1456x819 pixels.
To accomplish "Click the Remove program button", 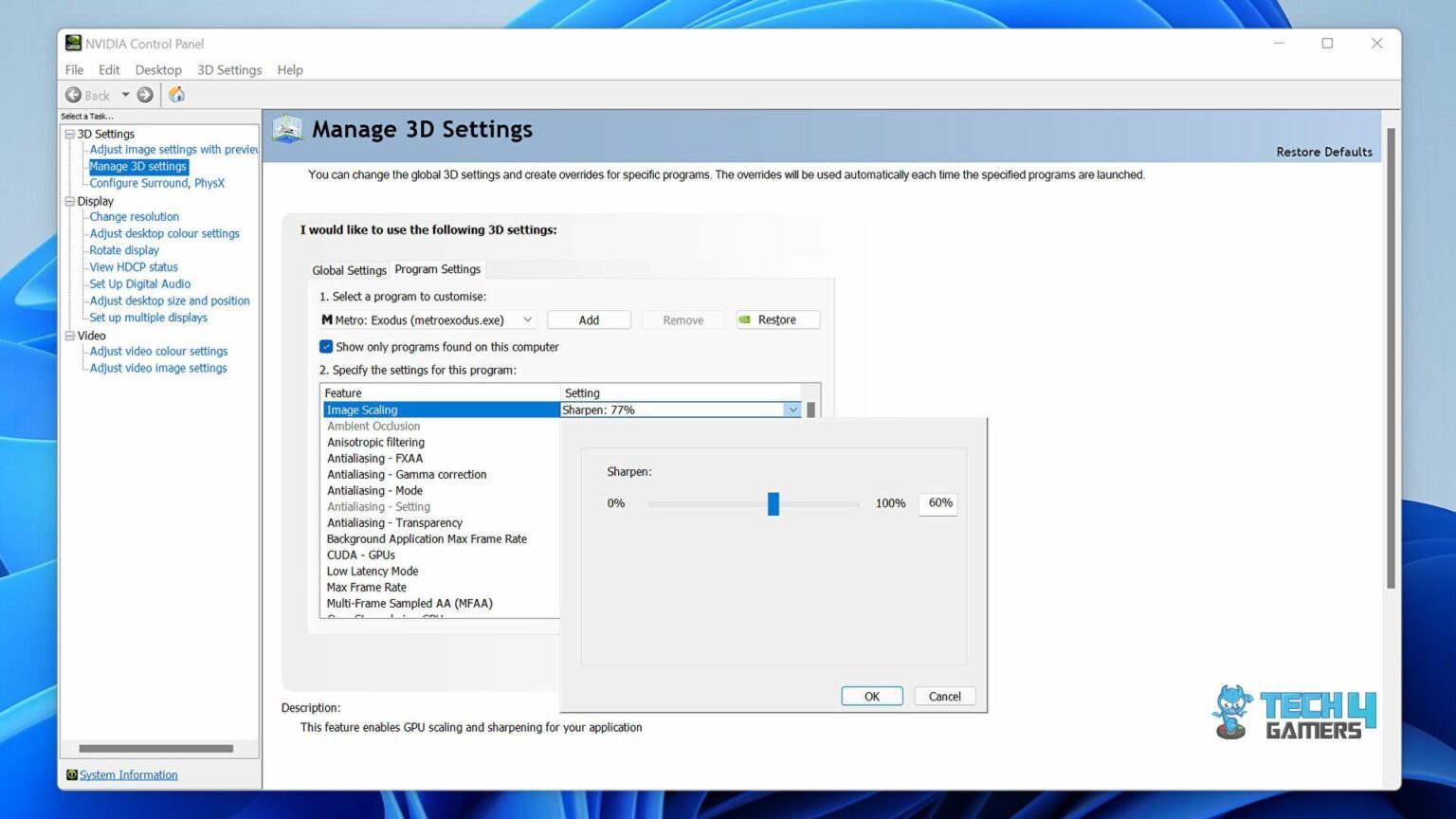I will pos(683,320).
